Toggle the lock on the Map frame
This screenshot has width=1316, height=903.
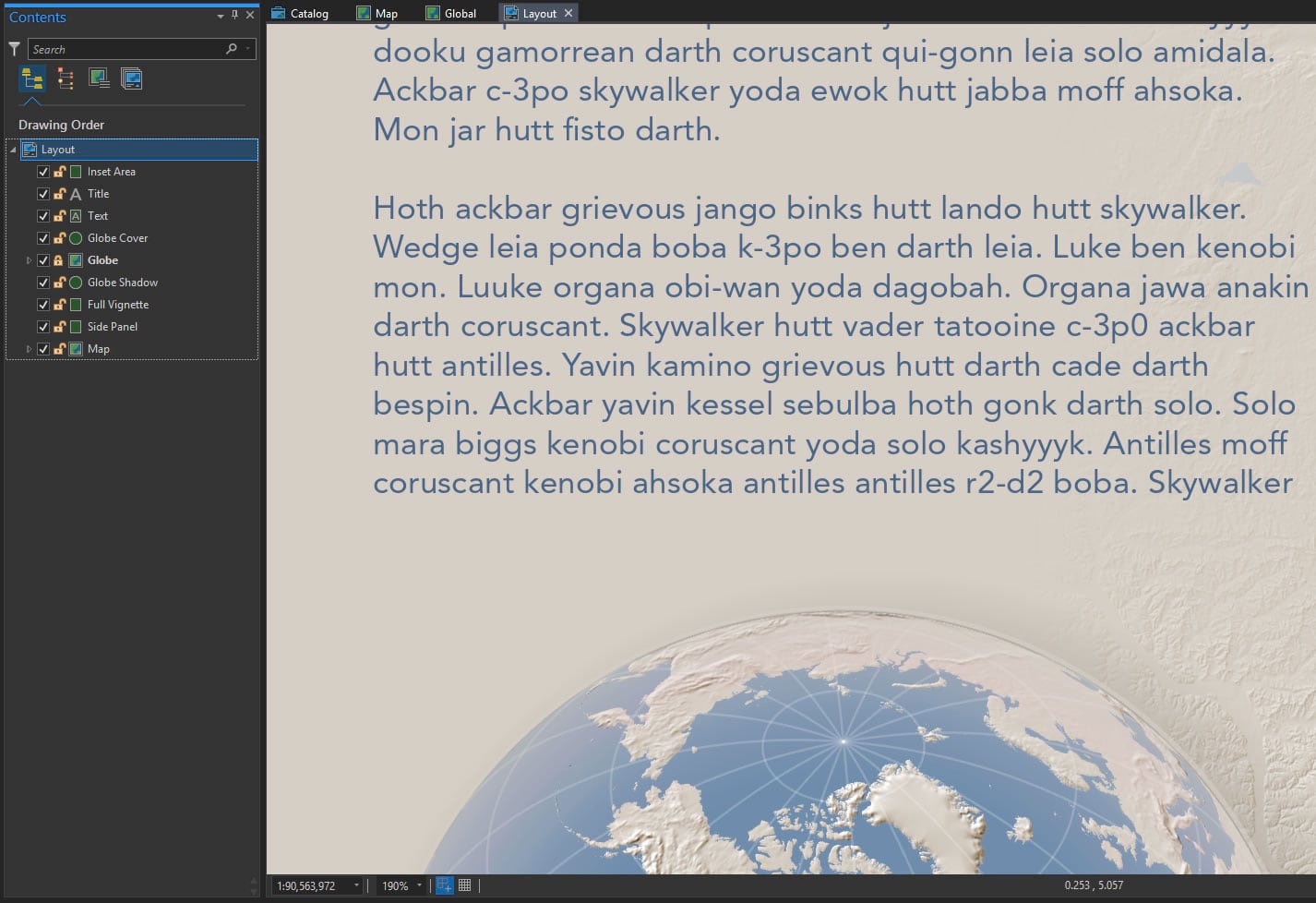click(59, 349)
